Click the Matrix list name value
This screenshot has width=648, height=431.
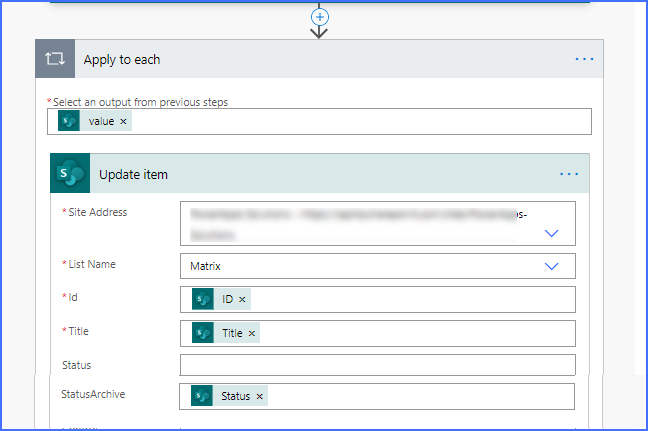click(205, 266)
